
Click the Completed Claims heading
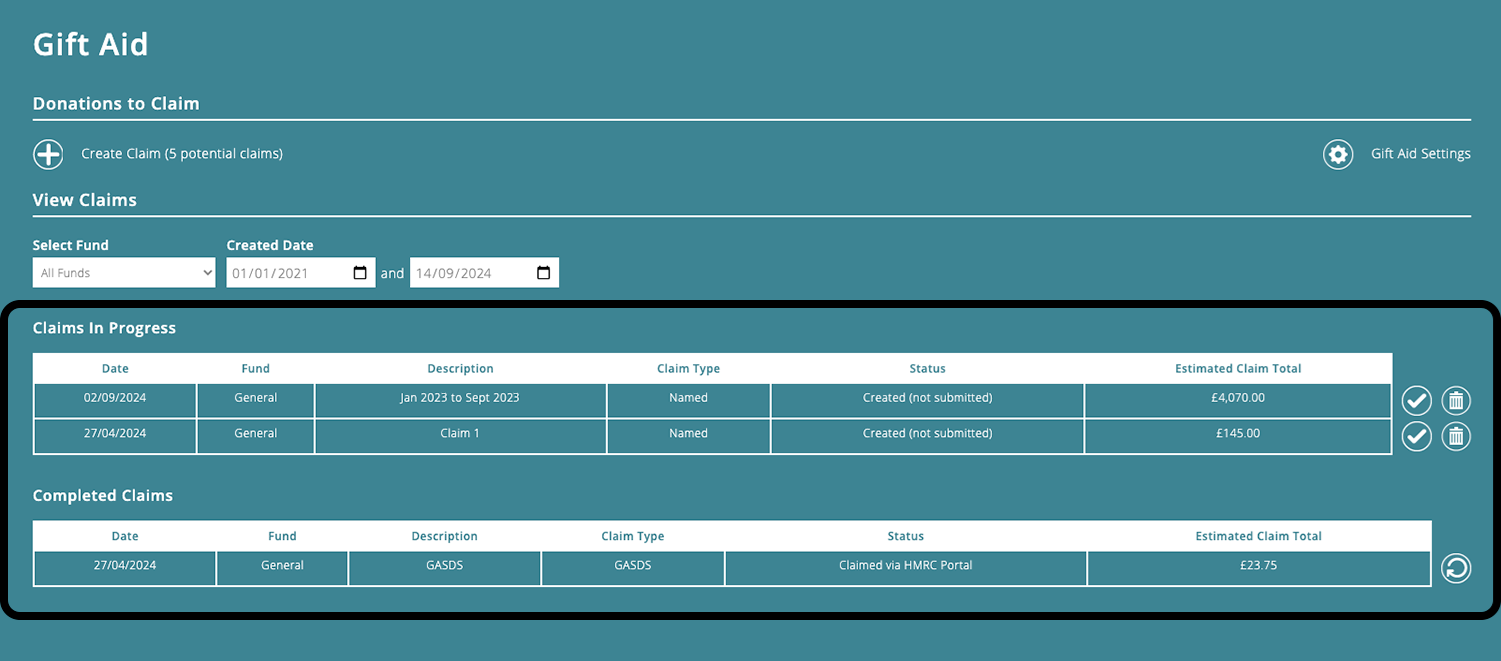coord(103,496)
